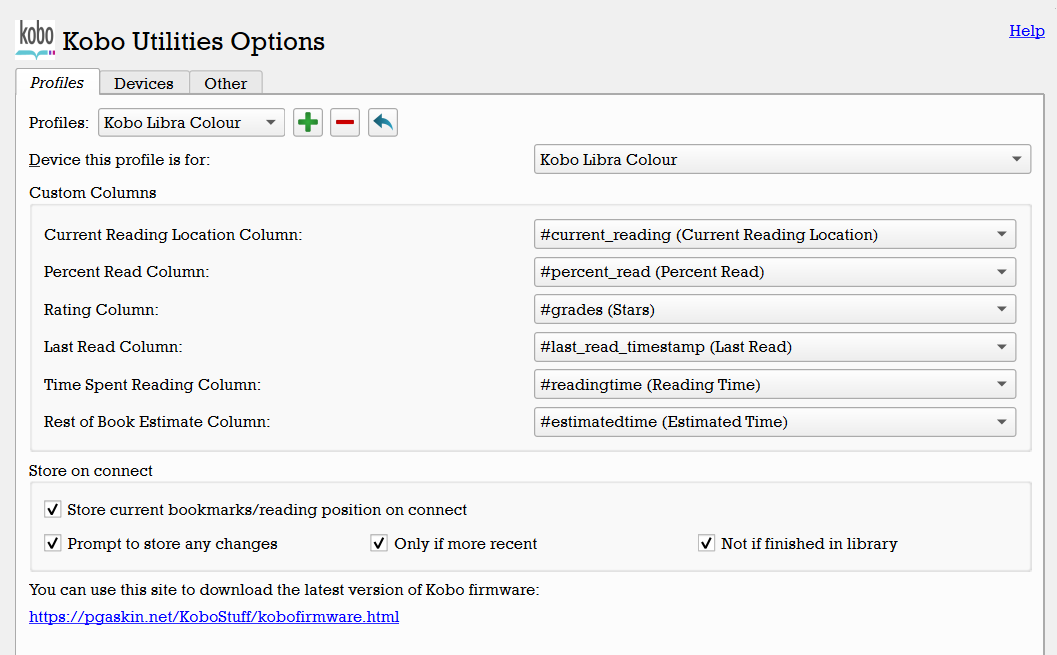Open the Help link
The width and height of the screenshot is (1057, 655).
1027,31
